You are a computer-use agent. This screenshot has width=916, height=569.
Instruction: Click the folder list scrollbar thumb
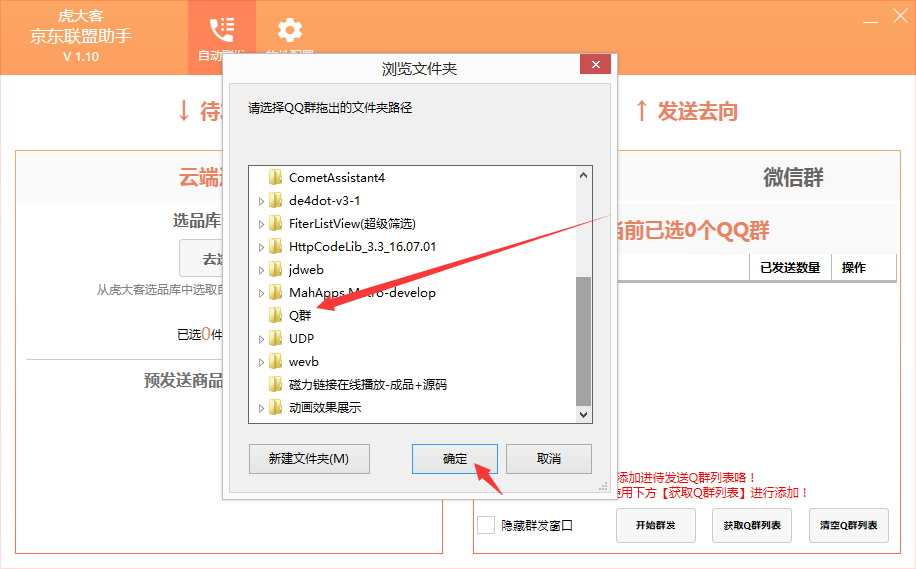(x=583, y=341)
